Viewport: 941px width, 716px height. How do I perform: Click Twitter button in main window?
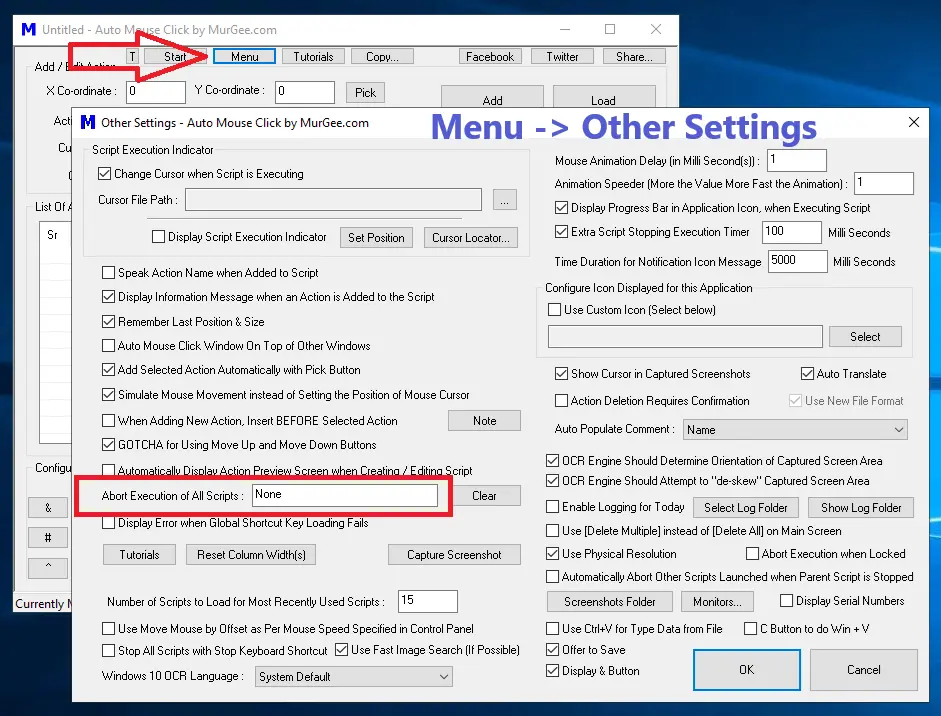click(x=562, y=56)
